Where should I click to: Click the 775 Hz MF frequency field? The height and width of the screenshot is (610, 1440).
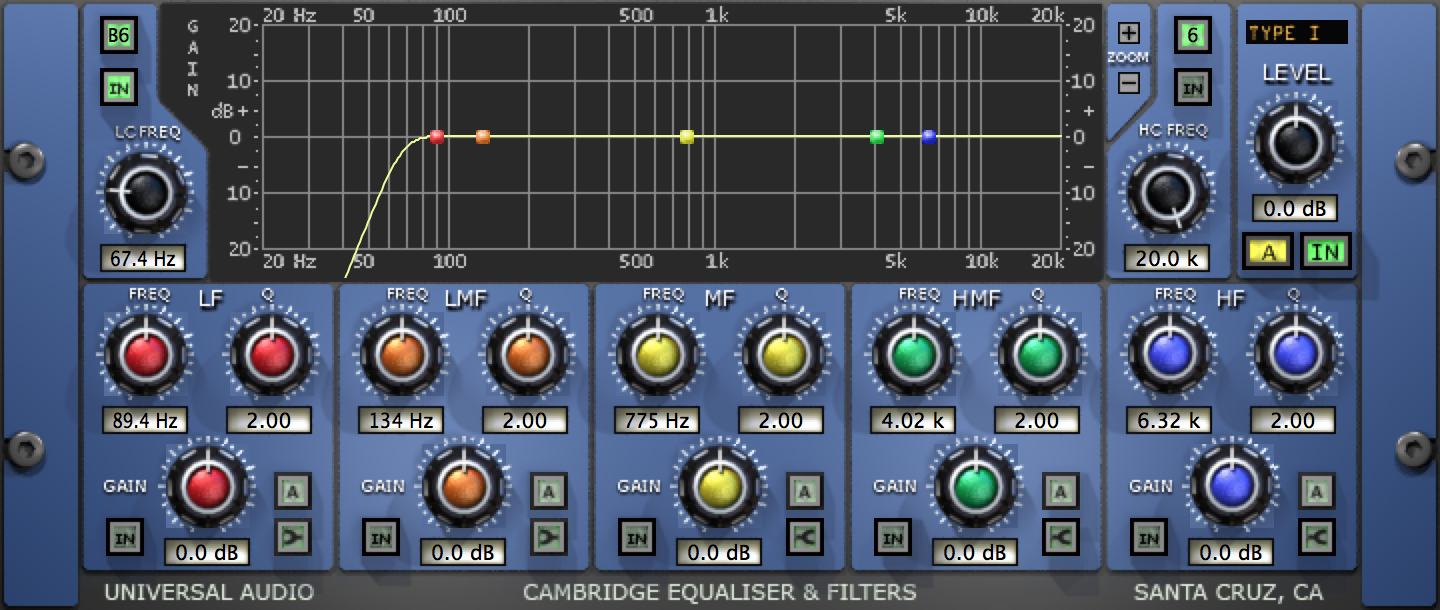(x=656, y=421)
